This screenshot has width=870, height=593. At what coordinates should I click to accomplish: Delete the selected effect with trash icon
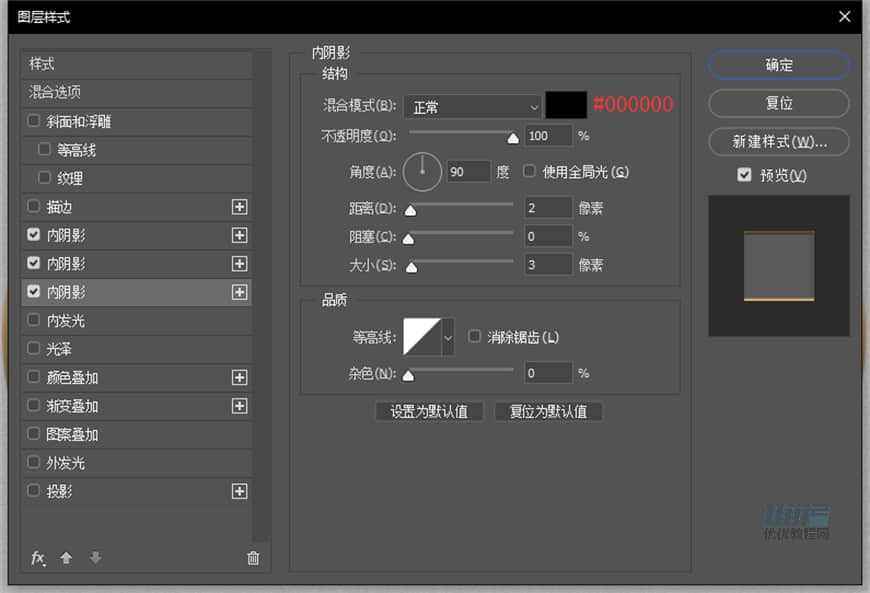pos(253,558)
